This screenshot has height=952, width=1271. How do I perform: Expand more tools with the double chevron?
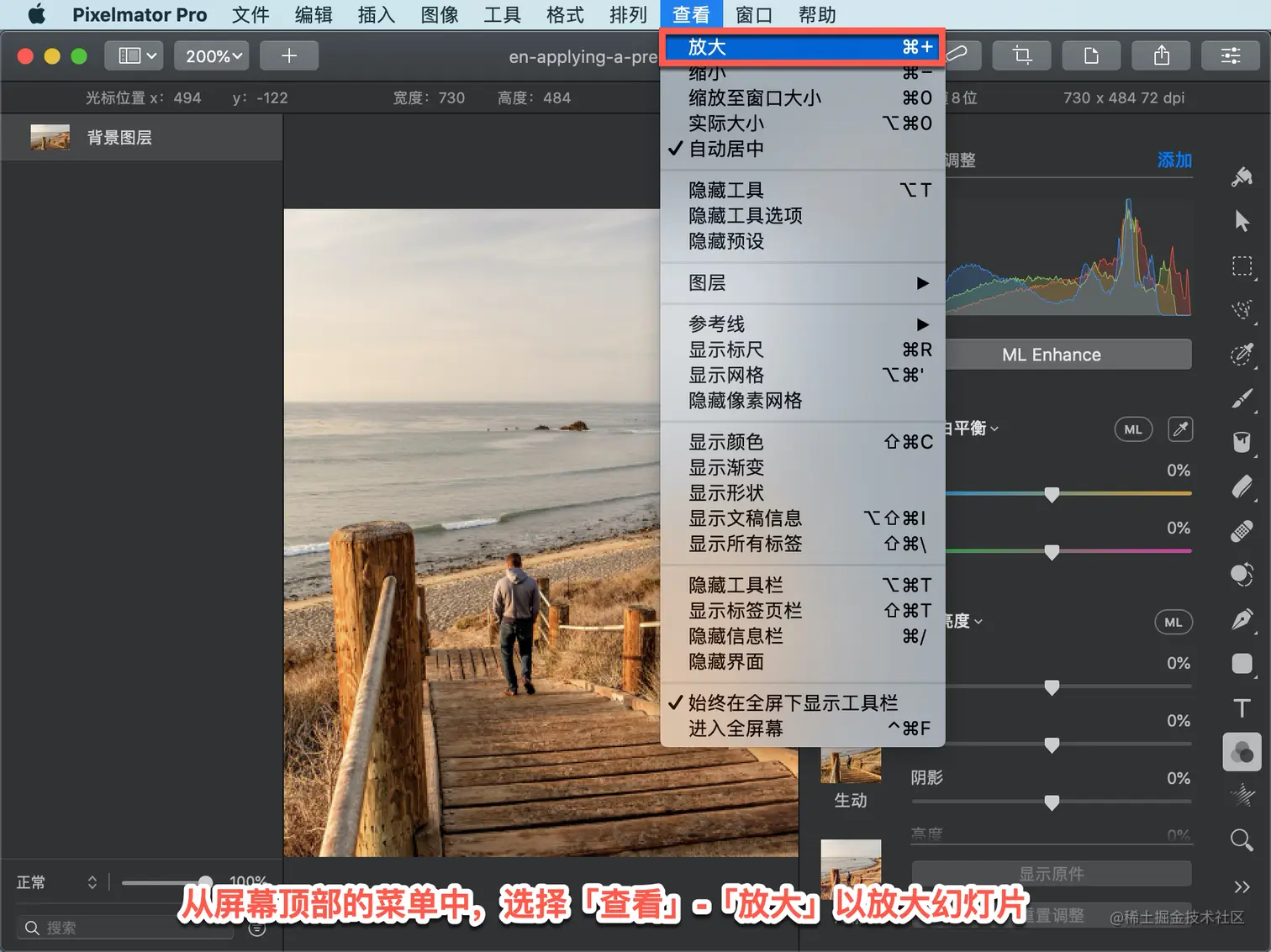point(1242,886)
